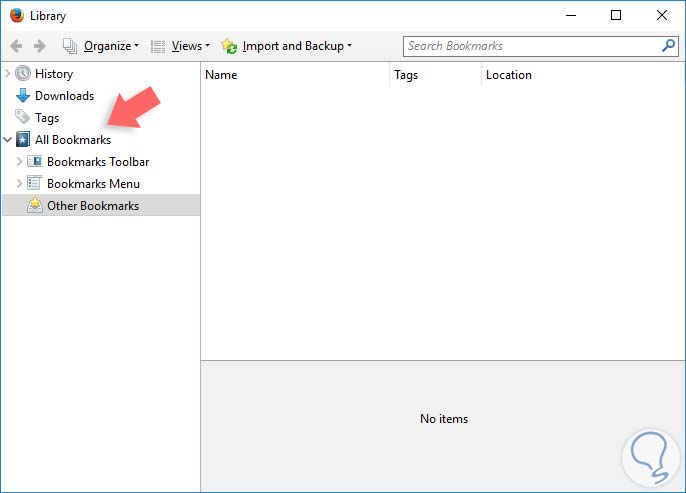Viewport: 686px width, 493px height.
Task: Sort by the Tags column header
Action: click(x=435, y=75)
